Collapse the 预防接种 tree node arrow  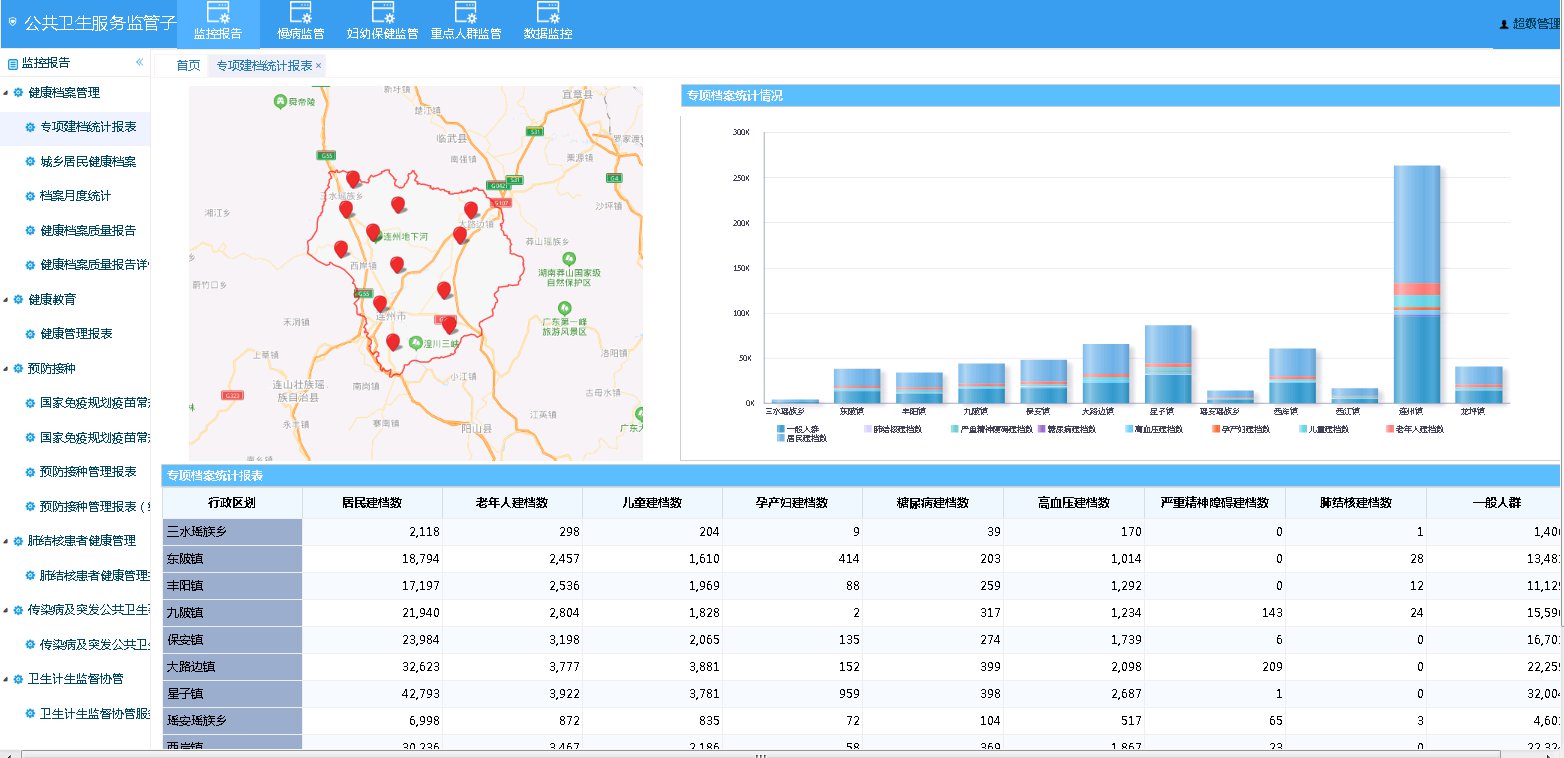point(6,369)
